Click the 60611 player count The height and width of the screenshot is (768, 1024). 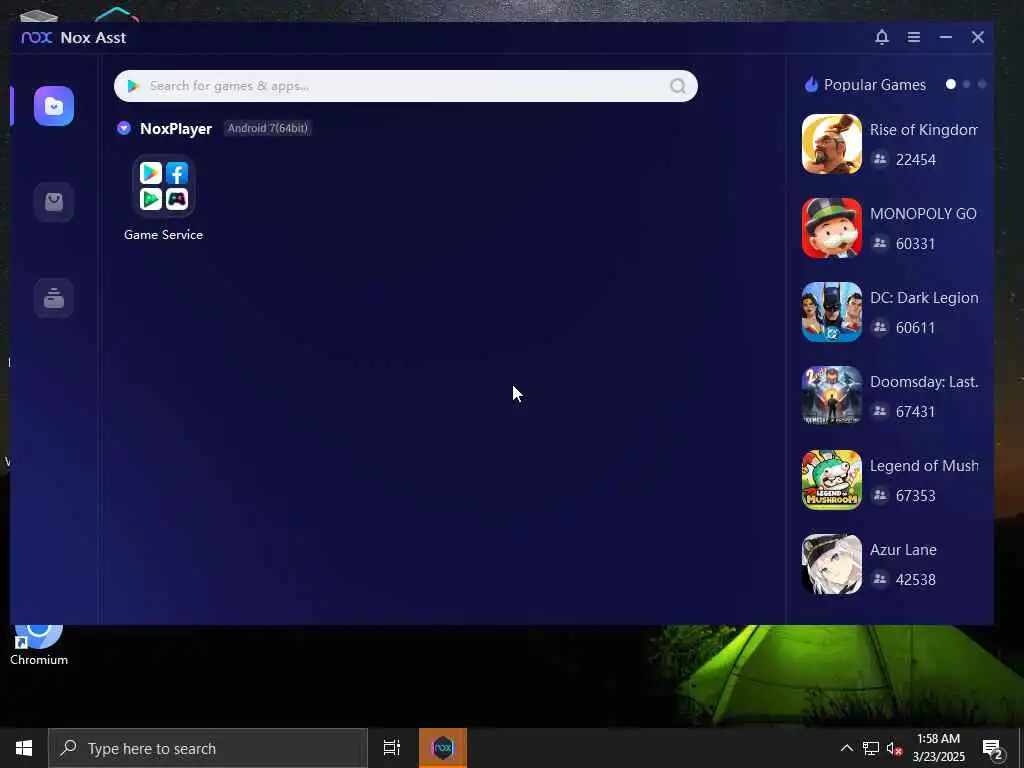tap(916, 327)
